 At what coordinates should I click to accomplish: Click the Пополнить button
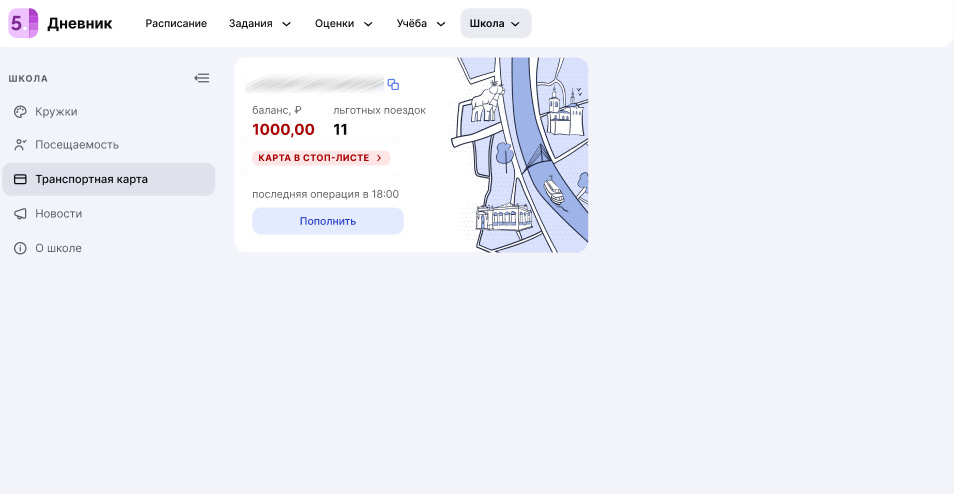(328, 221)
